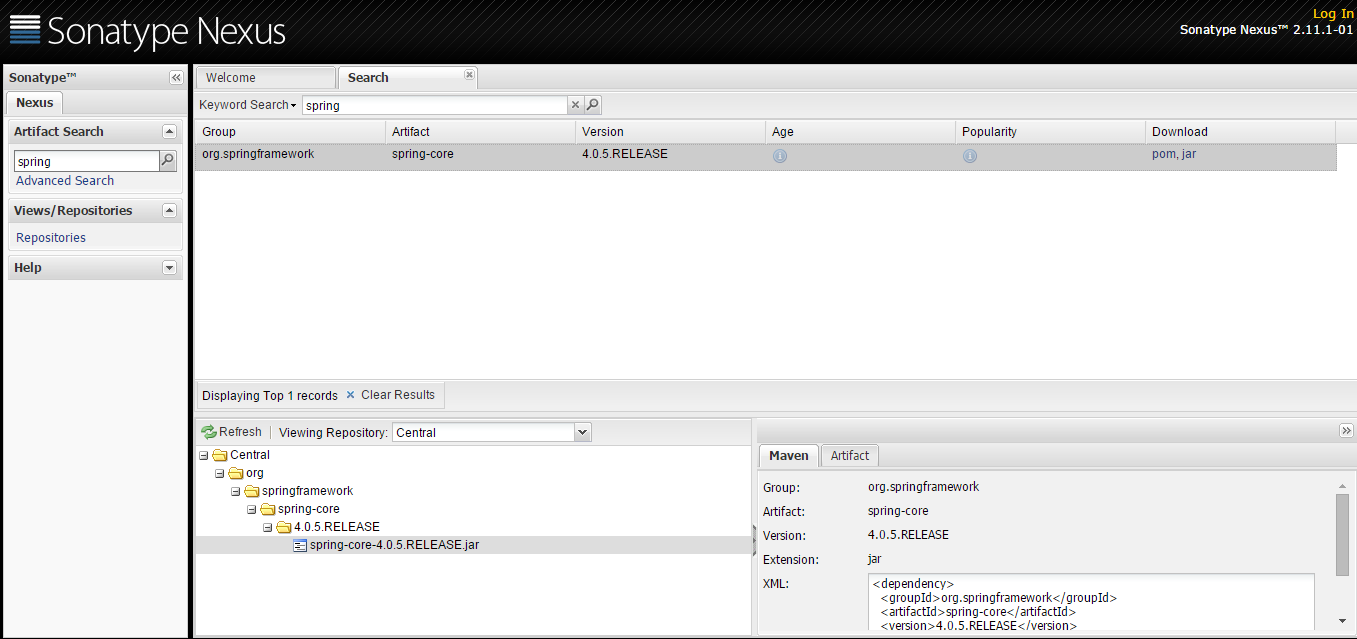Click the Download column header
This screenshot has height=639, width=1357.
[1240, 131]
